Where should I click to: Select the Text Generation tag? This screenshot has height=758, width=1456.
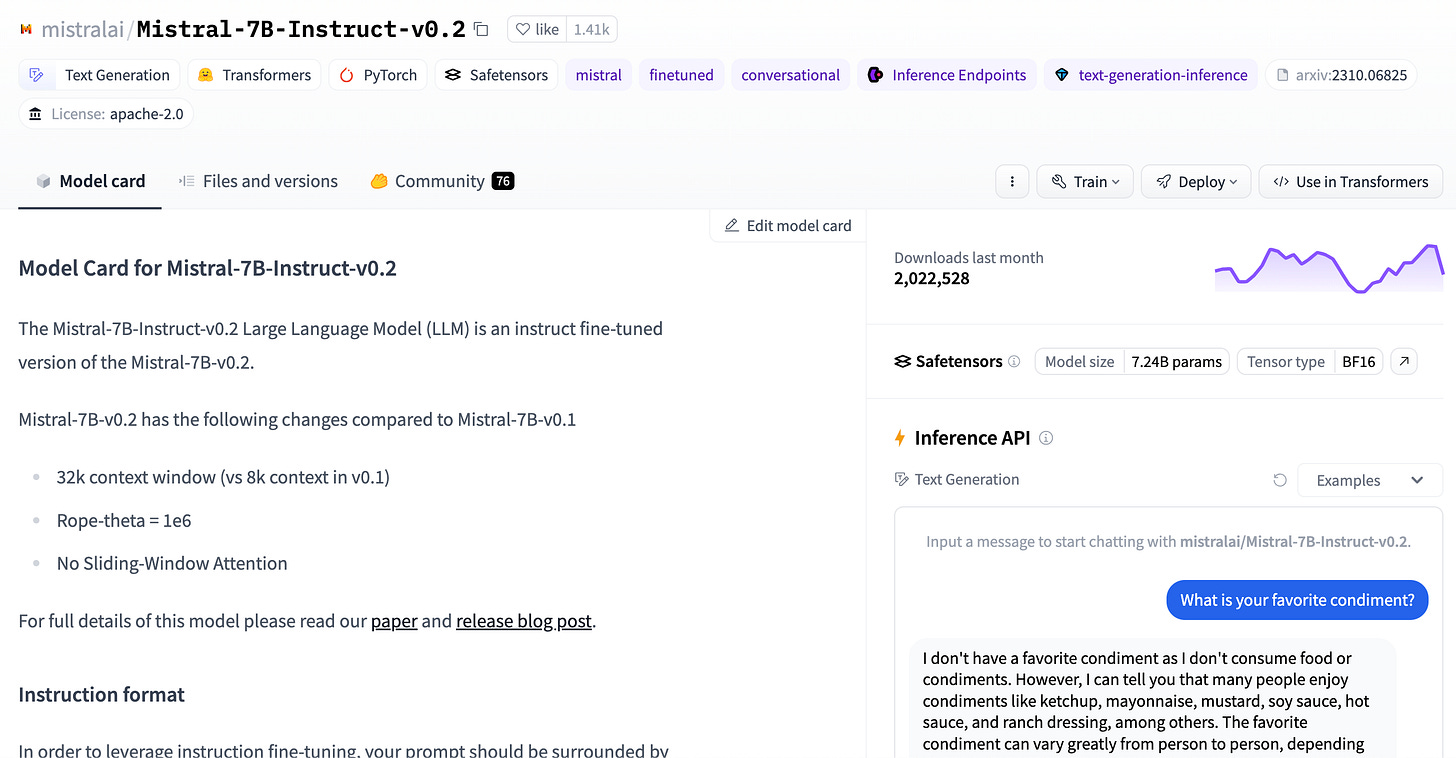tap(100, 75)
